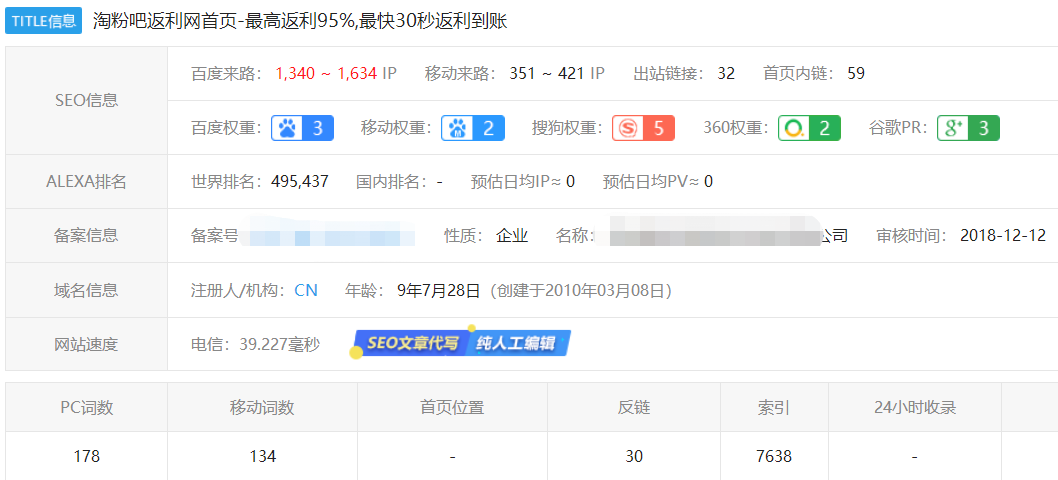
Task: Click the 备案信息 row label
Action: click(86, 236)
